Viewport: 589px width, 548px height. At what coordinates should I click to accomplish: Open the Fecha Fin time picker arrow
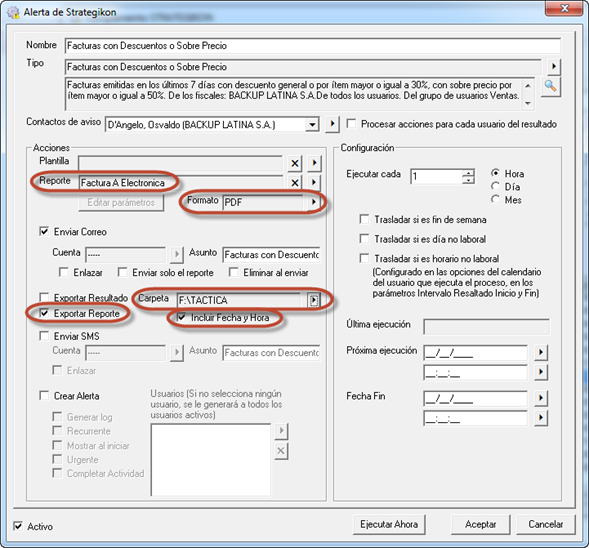point(541,417)
